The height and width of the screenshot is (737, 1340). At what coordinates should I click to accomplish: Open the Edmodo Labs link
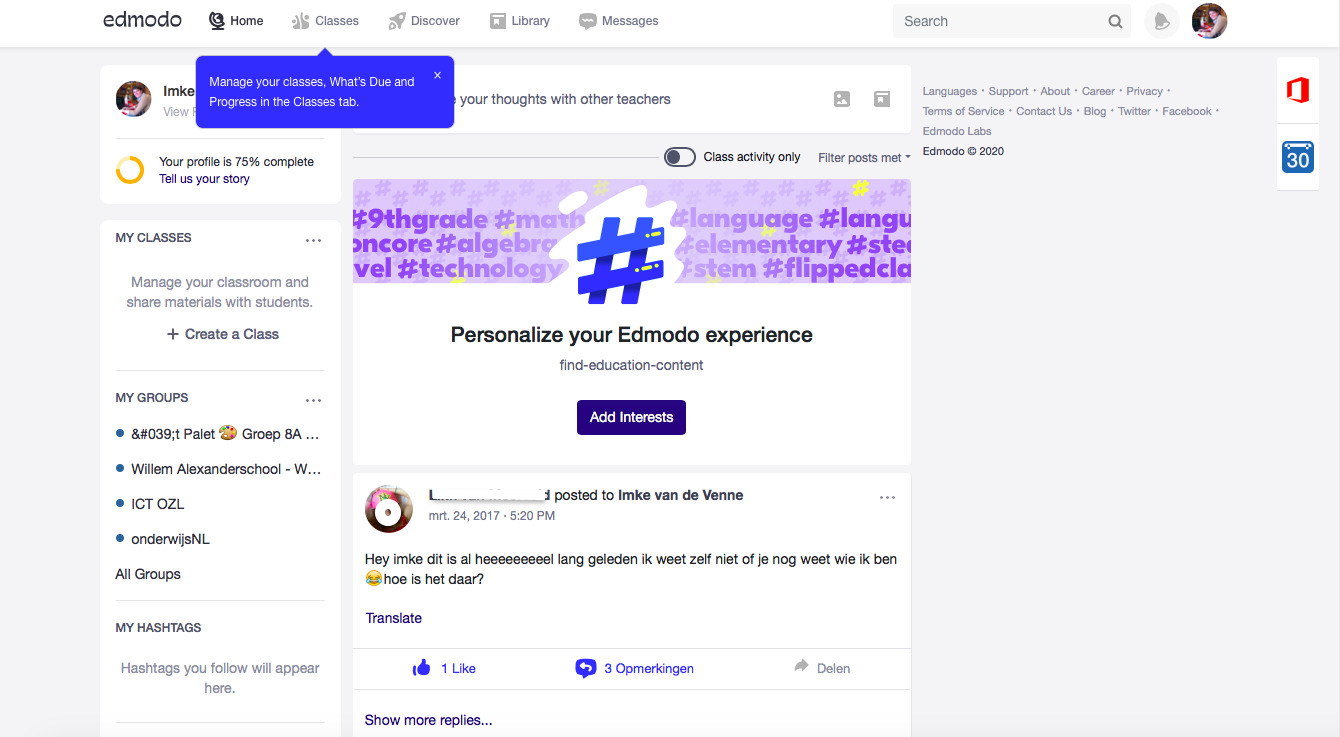(x=957, y=131)
